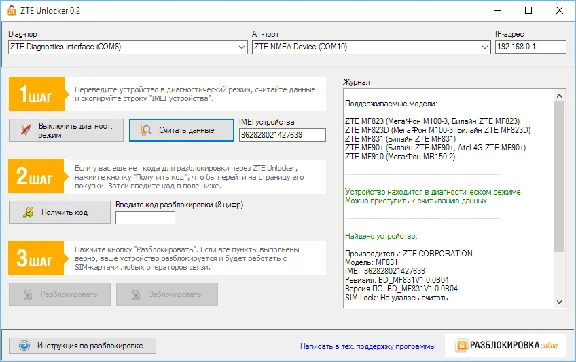Click the ZTE MF910 line in the log

[400, 156]
